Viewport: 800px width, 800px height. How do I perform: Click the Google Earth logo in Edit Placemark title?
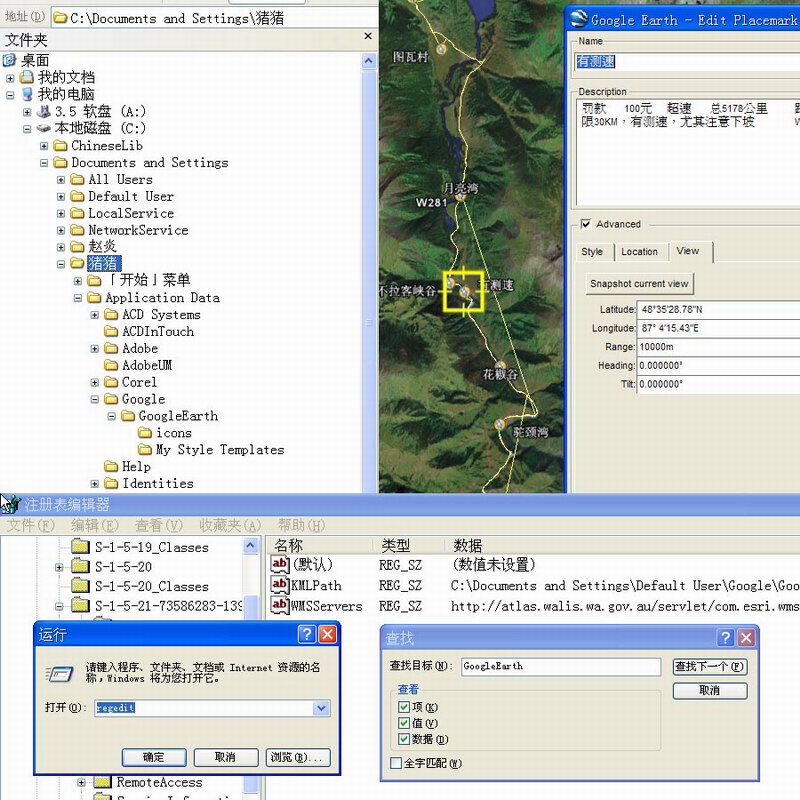point(578,19)
